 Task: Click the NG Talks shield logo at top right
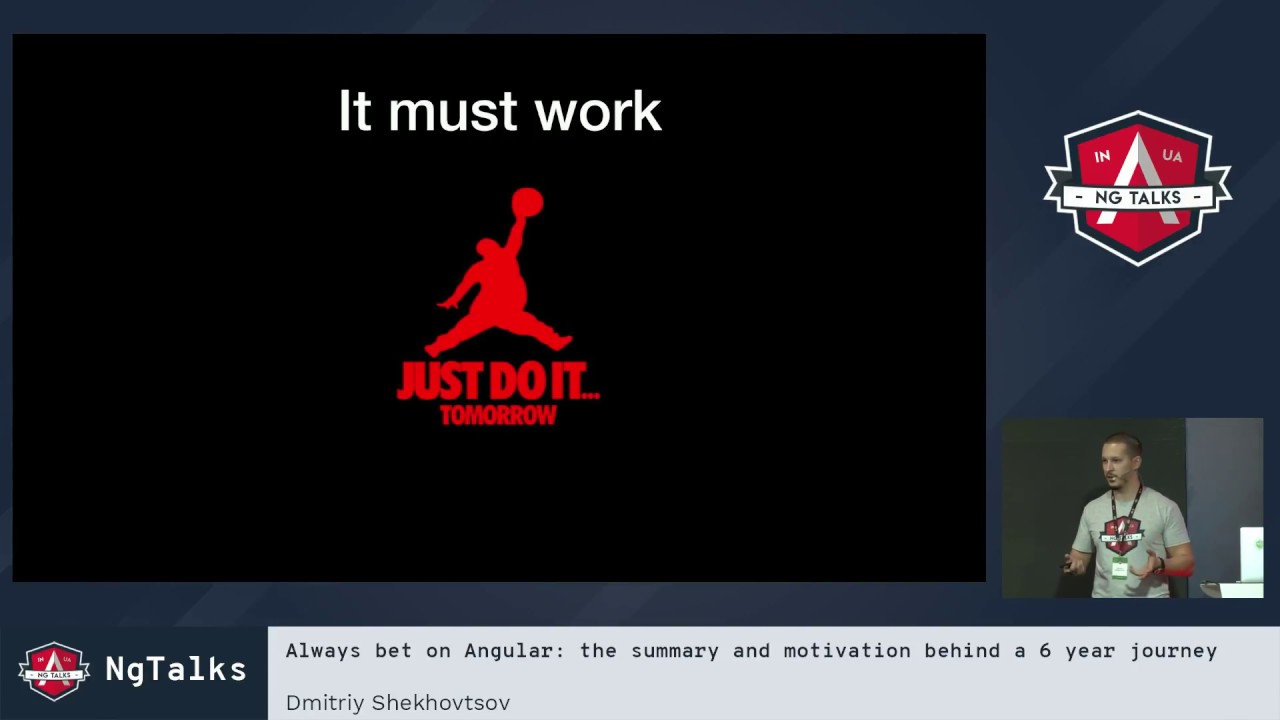pyautogui.click(x=1138, y=188)
